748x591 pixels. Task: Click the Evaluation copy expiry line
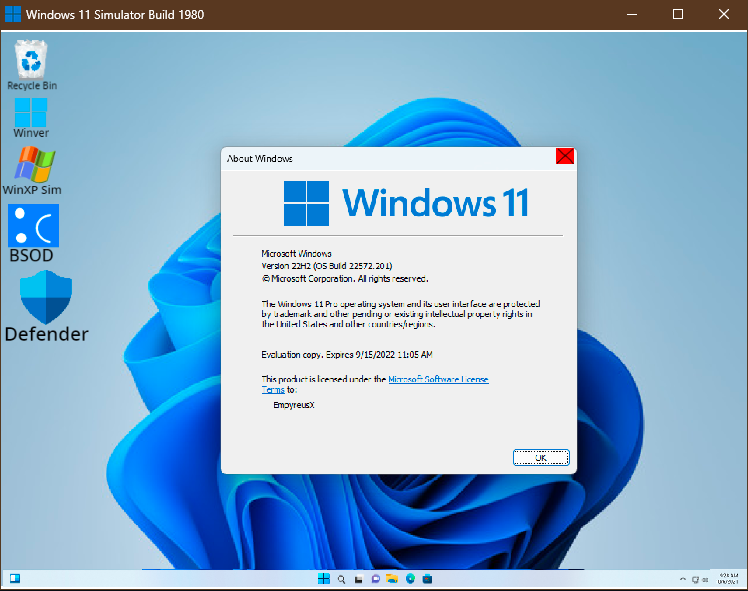click(x=347, y=354)
